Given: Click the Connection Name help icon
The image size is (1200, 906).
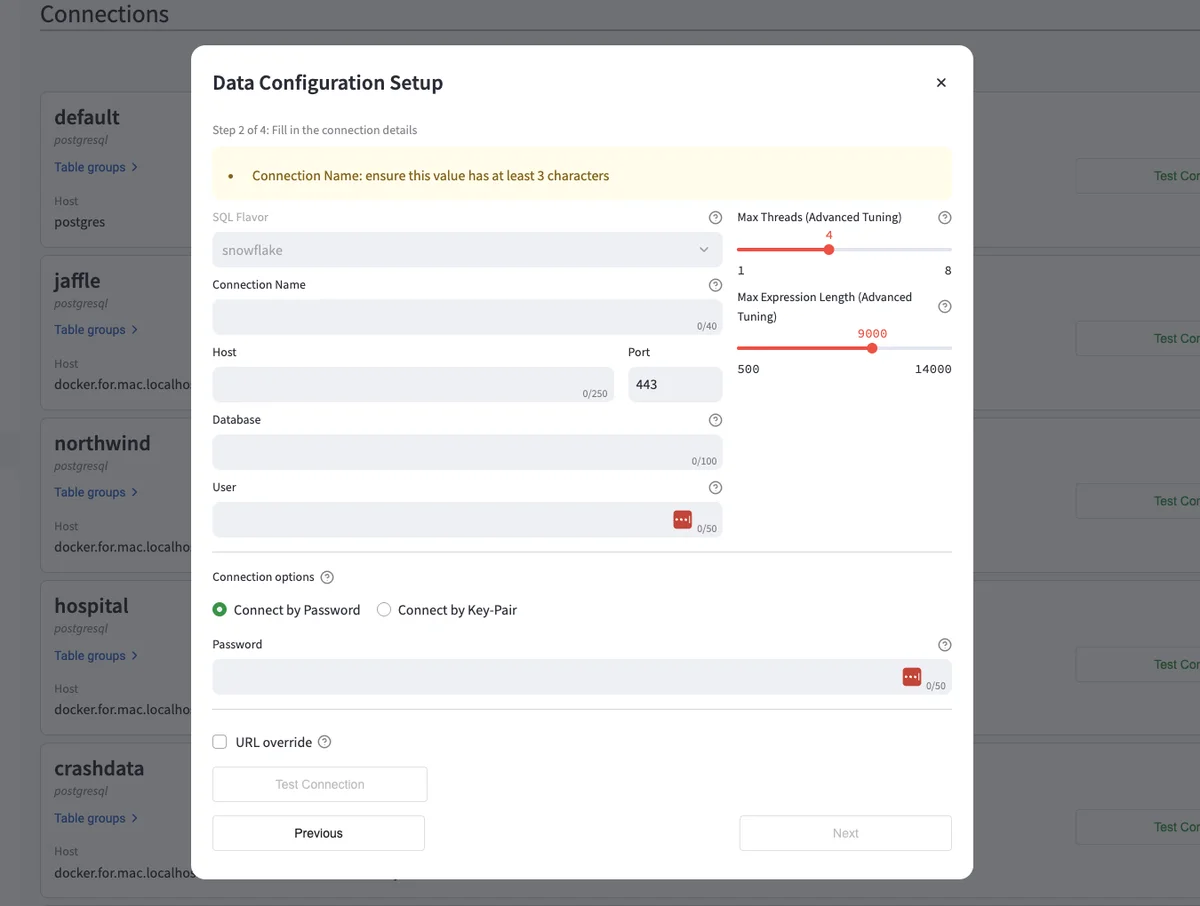Looking at the screenshot, I should pos(715,285).
